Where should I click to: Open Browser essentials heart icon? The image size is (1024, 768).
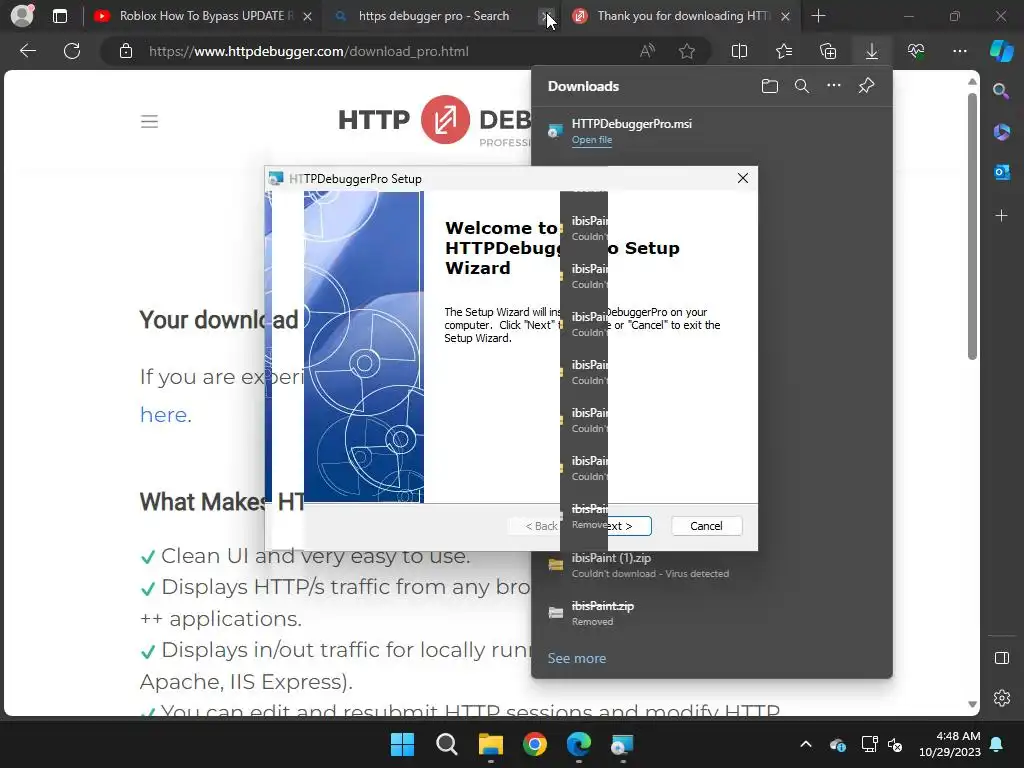coord(916,51)
